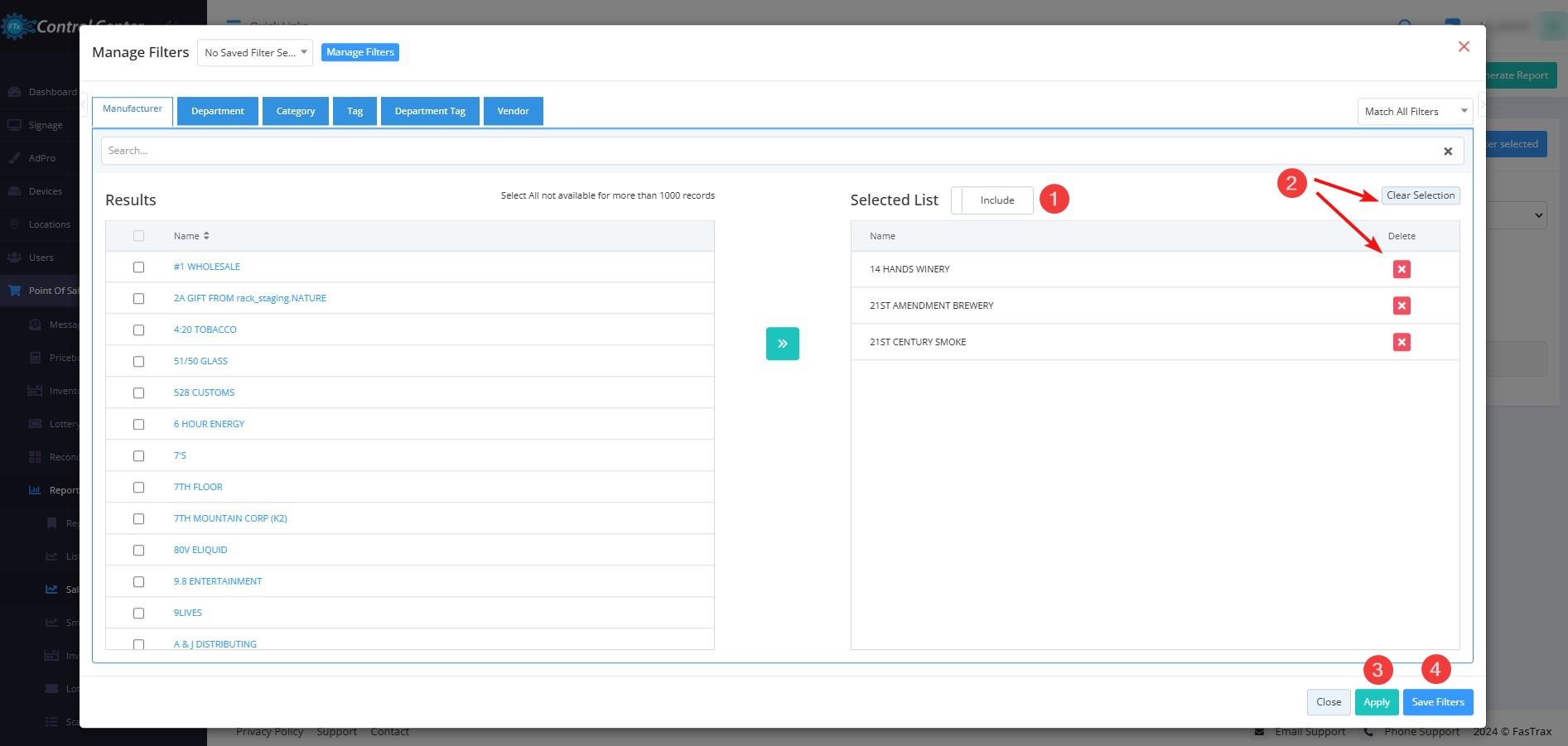Open the Match All Filters dropdown
Image resolution: width=1568 pixels, height=746 pixels.
tap(1415, 112)
